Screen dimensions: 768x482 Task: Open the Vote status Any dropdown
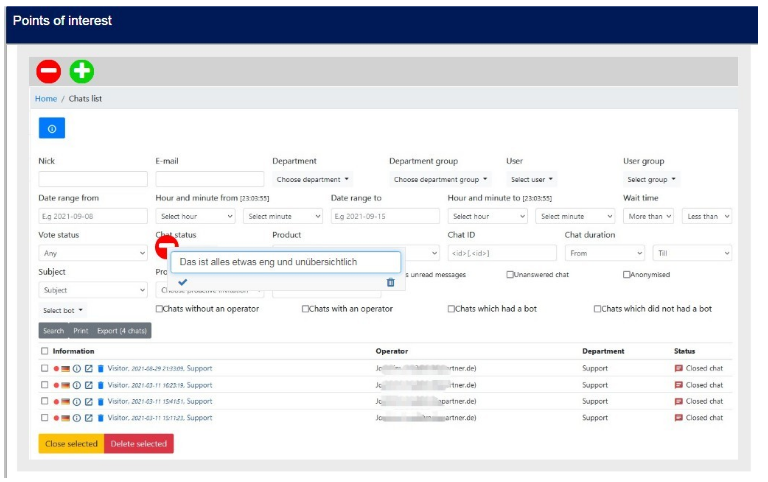[93, 253]
